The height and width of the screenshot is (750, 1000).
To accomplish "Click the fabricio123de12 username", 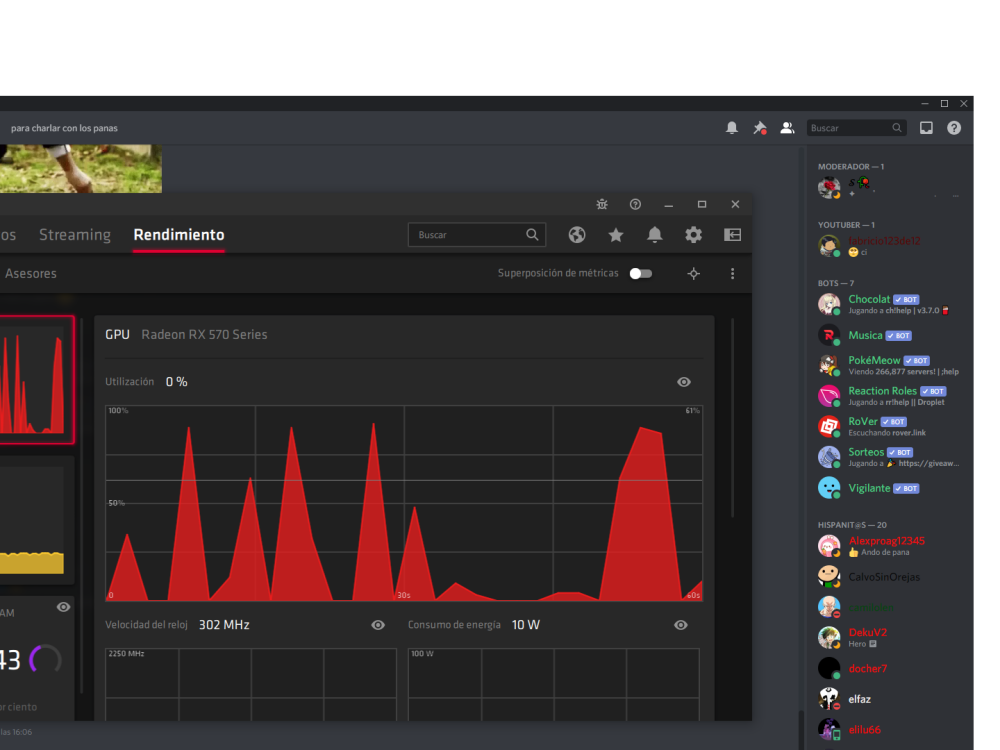I will (x=884, y=241).
